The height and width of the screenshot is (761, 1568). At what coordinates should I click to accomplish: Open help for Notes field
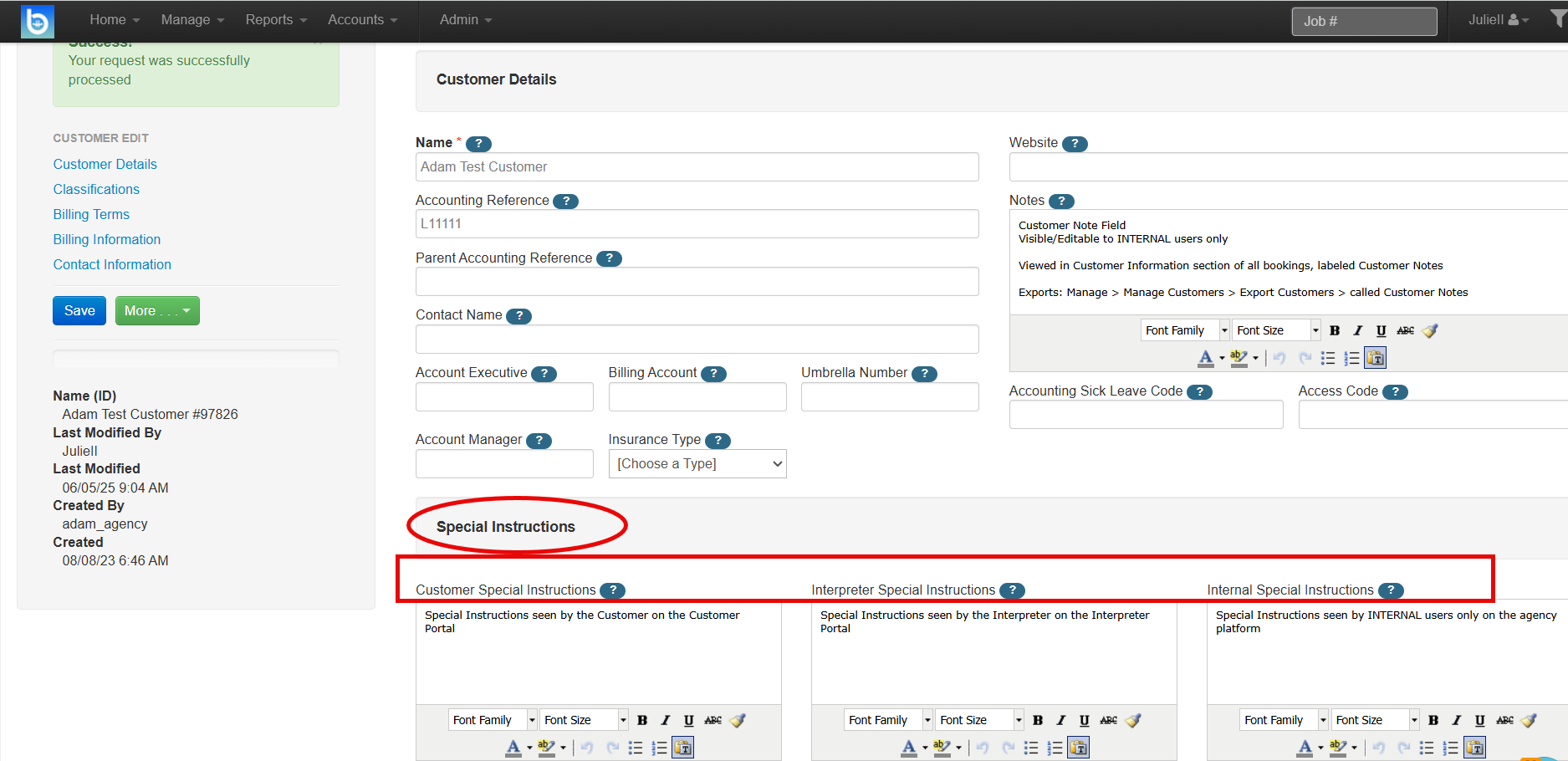[x=1061, y=202]
